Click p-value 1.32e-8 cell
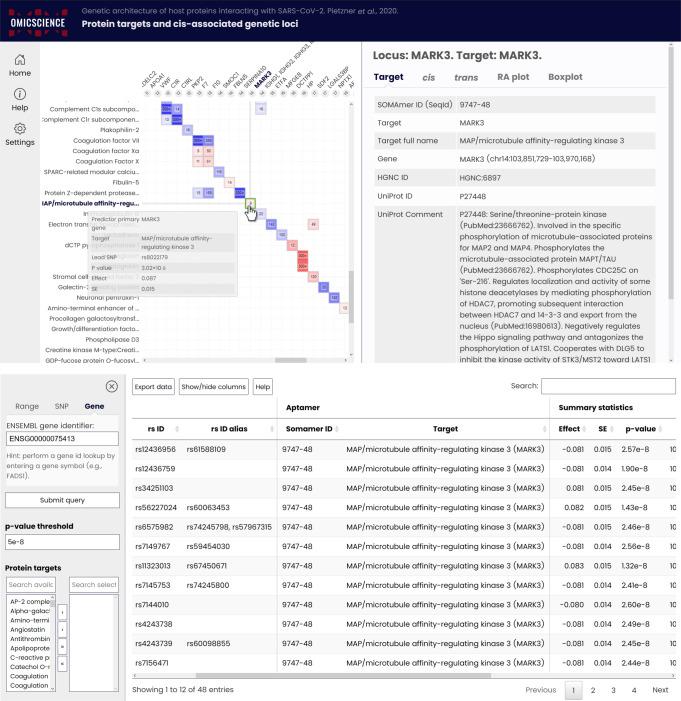This screenshot has width=681, height=701. [x=634, y=566]
